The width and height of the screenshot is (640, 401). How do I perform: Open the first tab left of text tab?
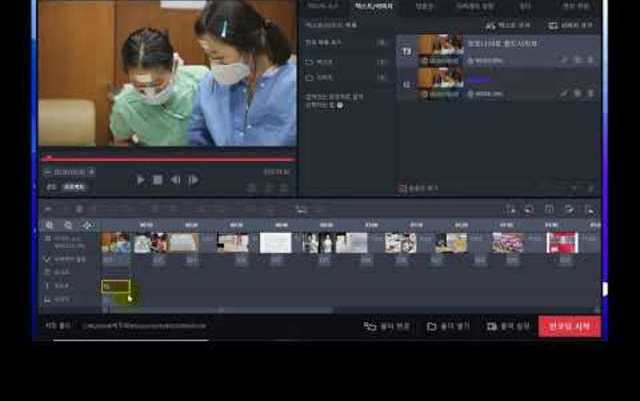coord(322,6)
